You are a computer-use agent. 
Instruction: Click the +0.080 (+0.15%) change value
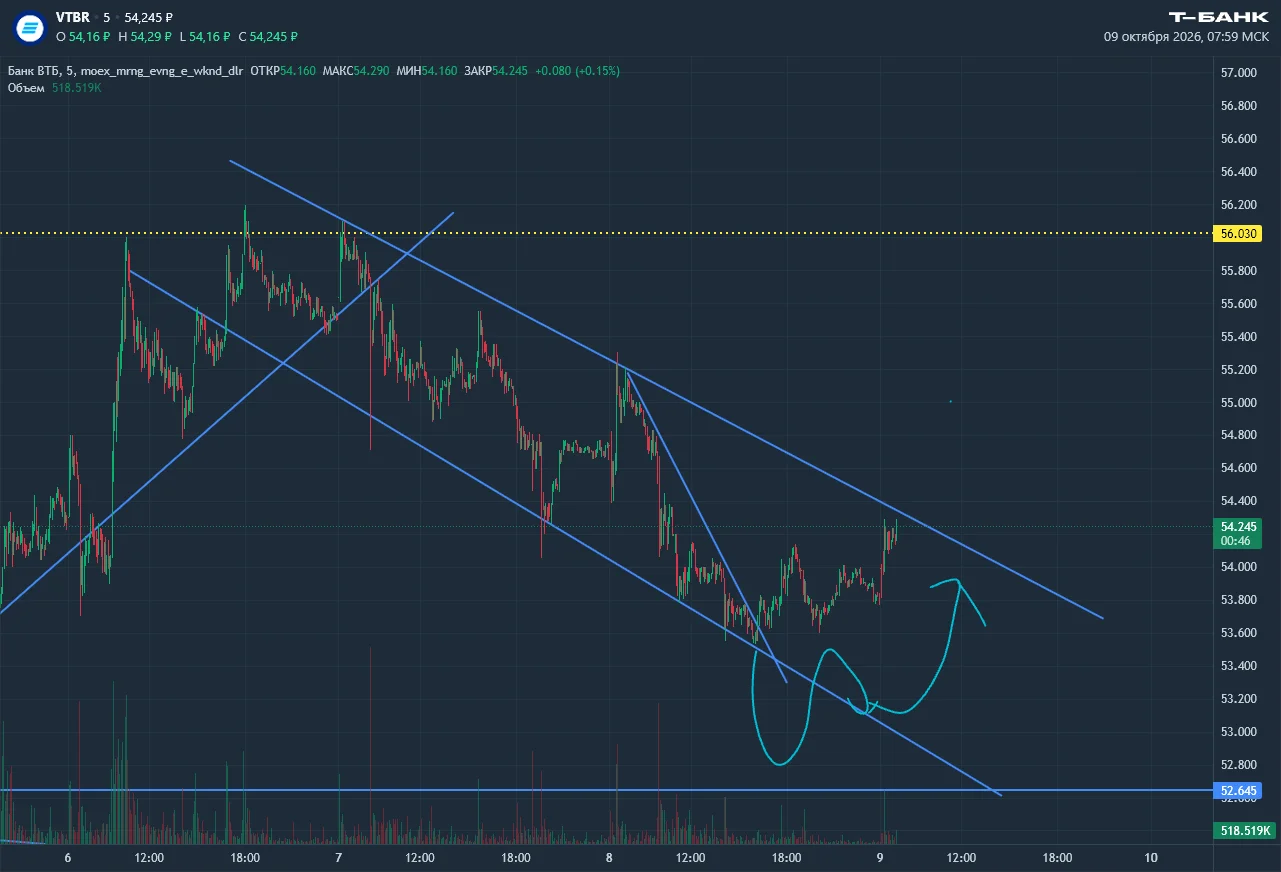tap(578, 71)
